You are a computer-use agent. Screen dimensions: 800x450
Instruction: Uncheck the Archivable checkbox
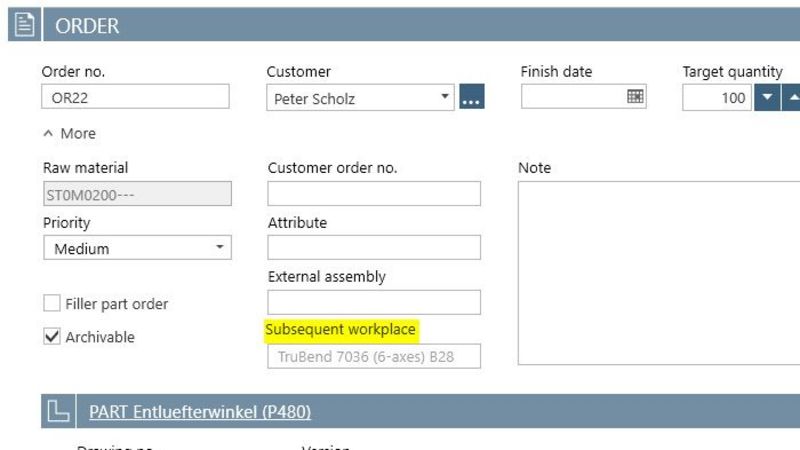(52, 337)
